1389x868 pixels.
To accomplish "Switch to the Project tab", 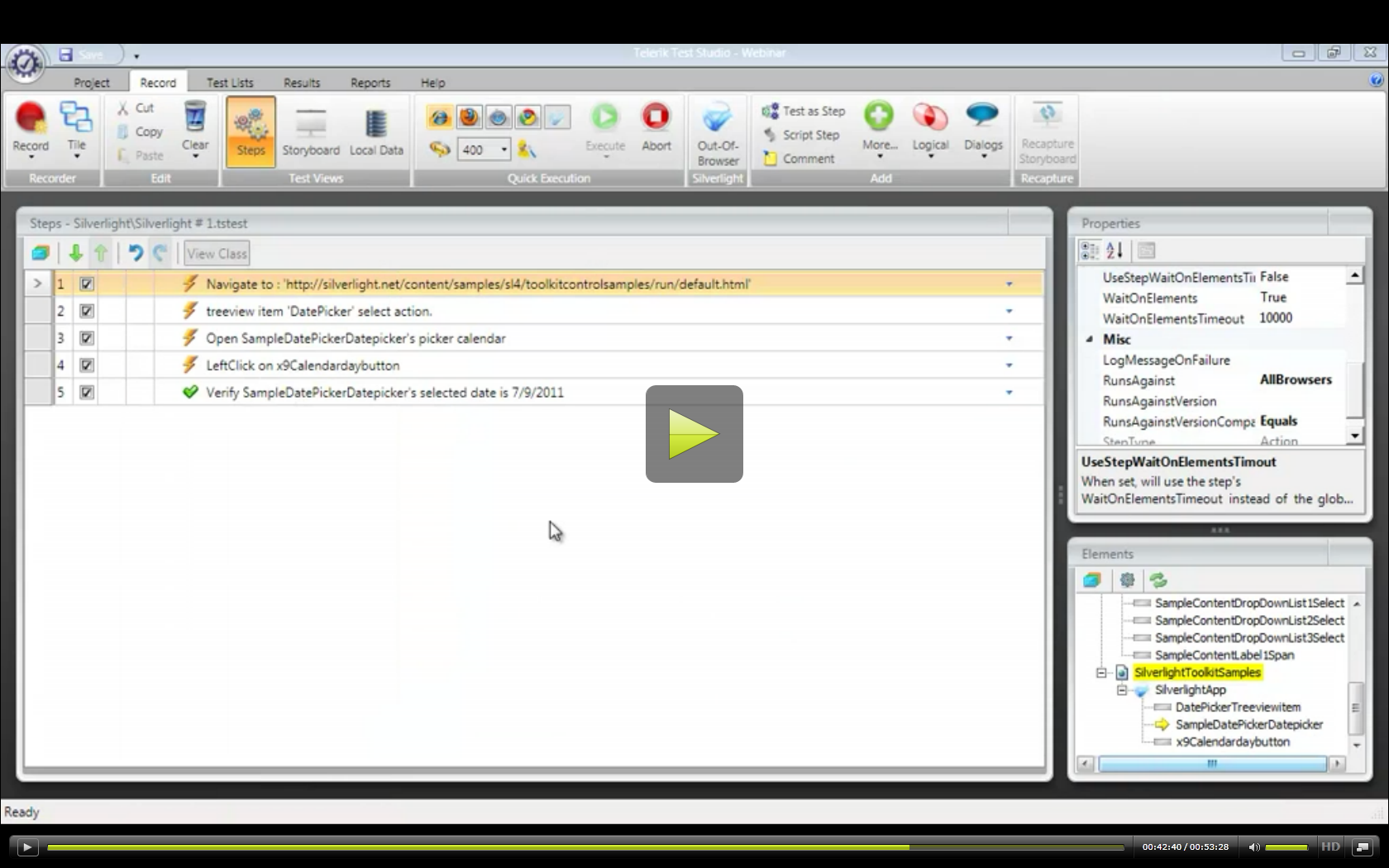I will pyautogui.click(x=92, y=83).
